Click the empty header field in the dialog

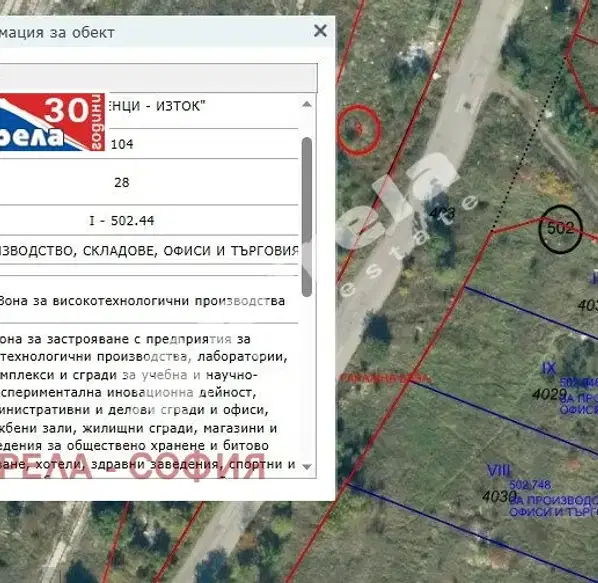point(158,78)
